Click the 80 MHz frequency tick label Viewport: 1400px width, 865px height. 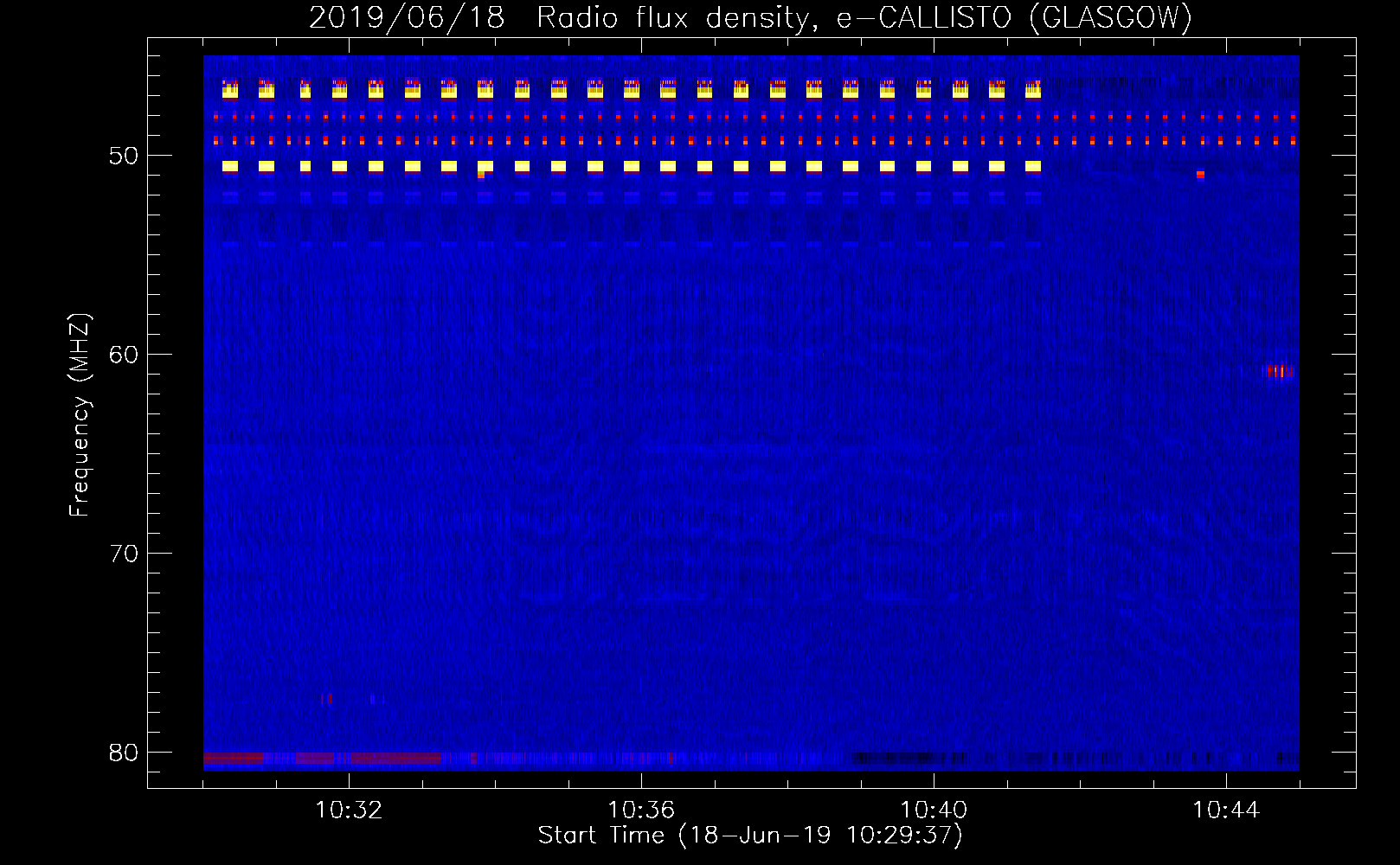tap(124, 753)
